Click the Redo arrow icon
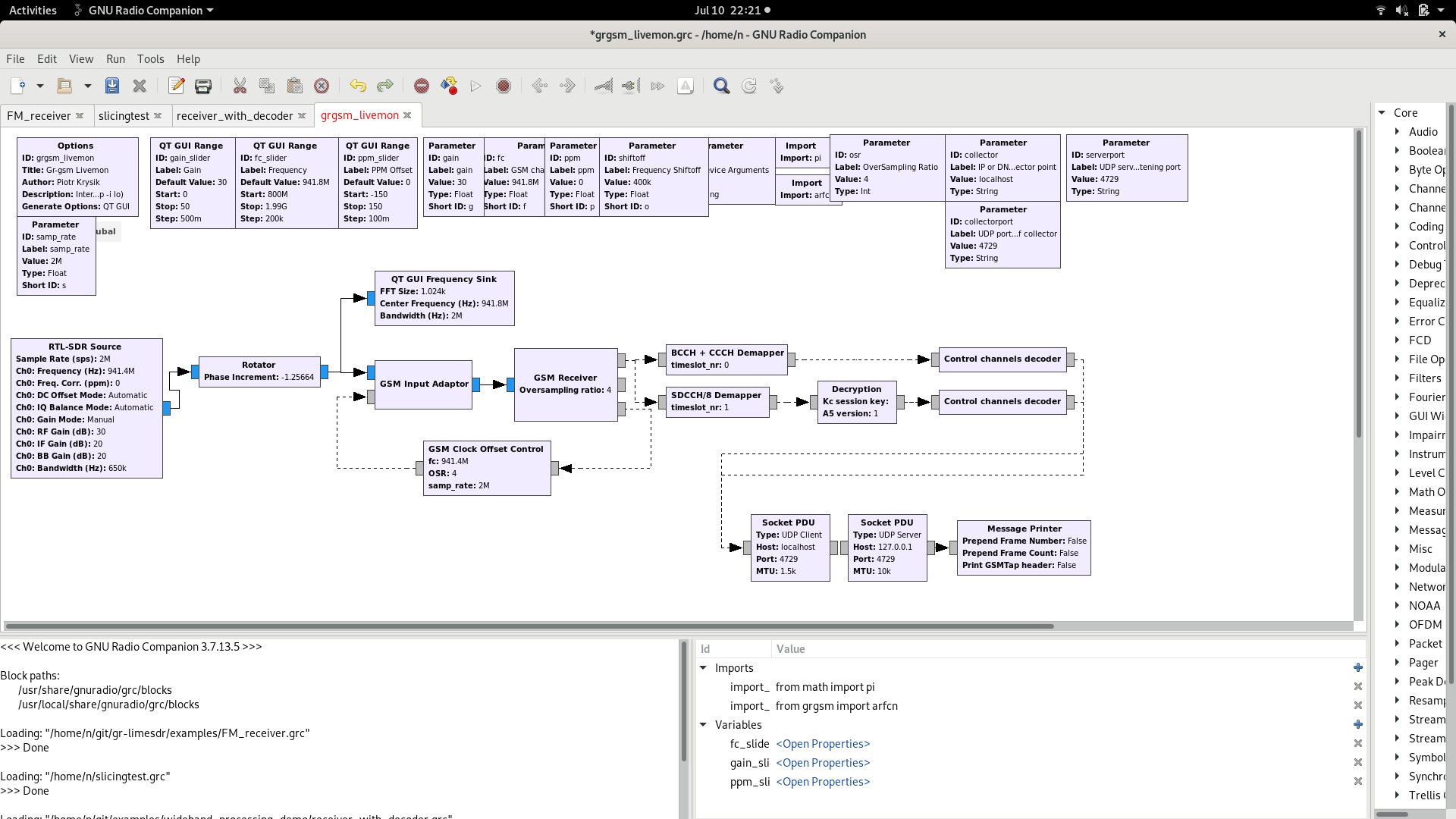Viewport: 1456px width, 819px height. (385, 86)
